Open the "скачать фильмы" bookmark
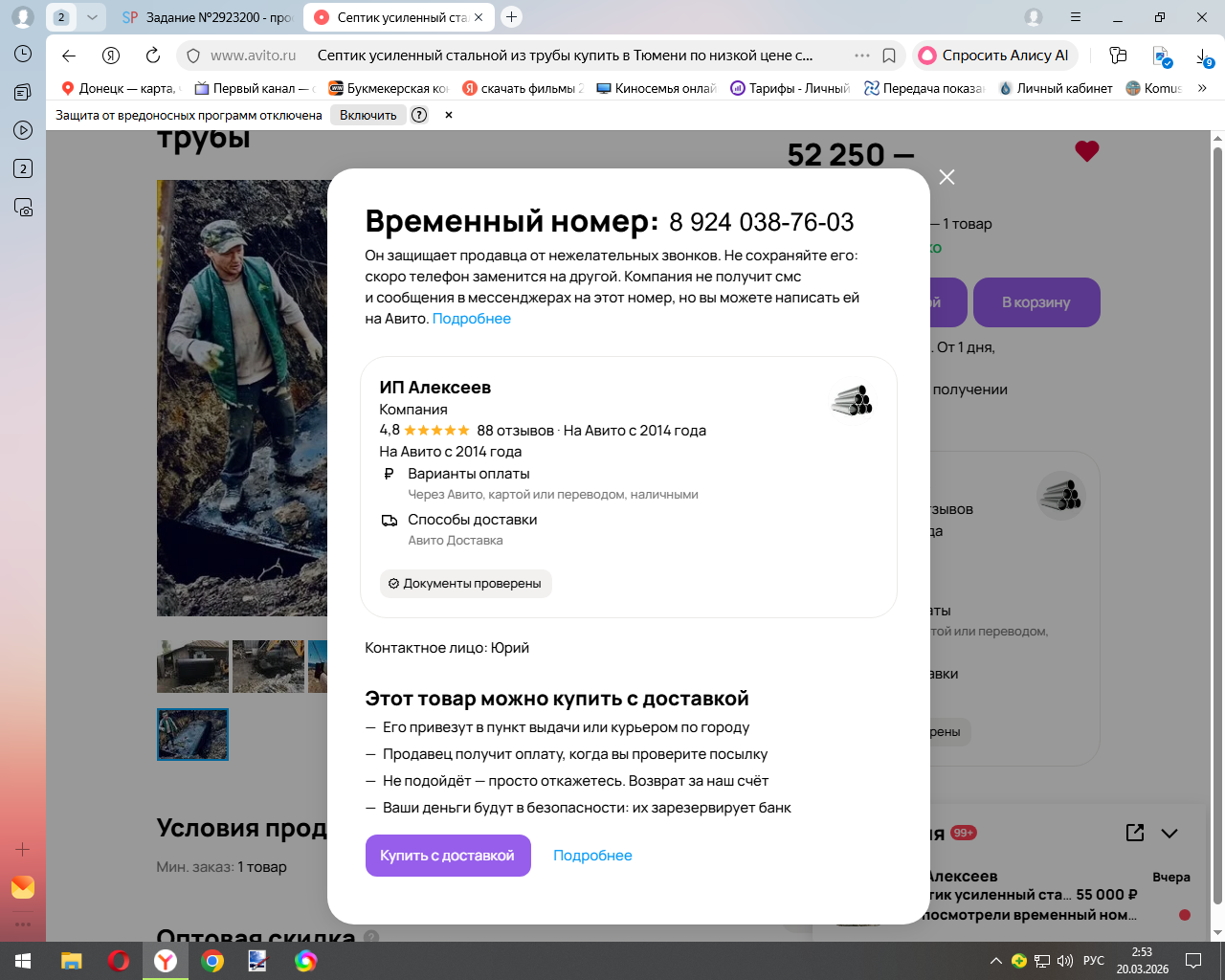 click(x=523, y=88)
